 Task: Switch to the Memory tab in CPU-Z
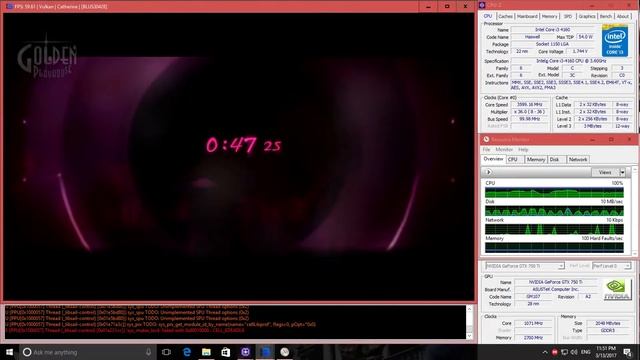tap(549, 16)
